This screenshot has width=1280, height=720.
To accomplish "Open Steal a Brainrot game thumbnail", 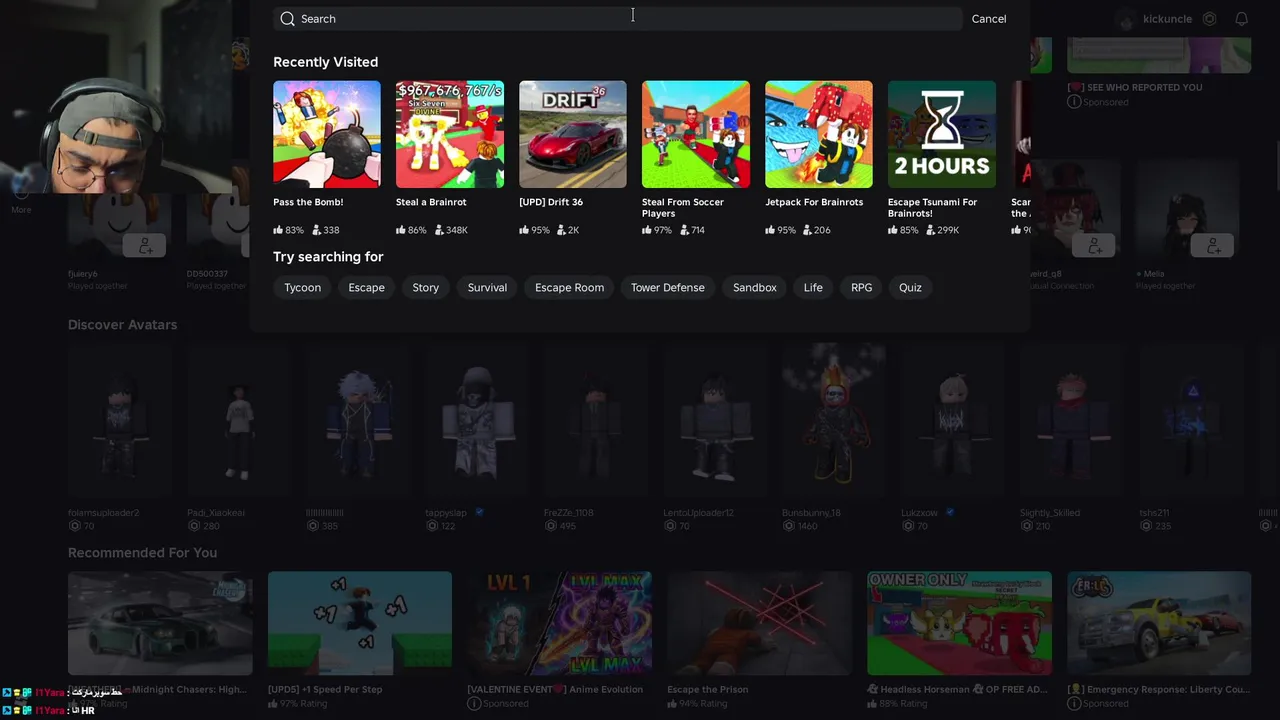I will (x=450, y=134).
